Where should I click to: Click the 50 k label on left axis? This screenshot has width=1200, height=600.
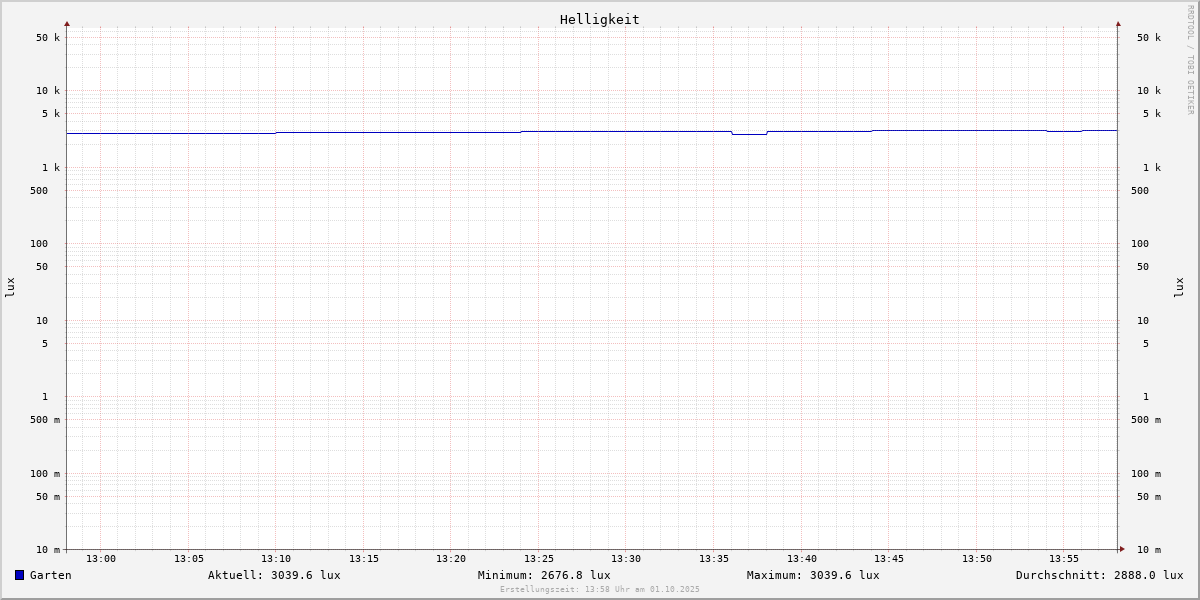[48, 38]
